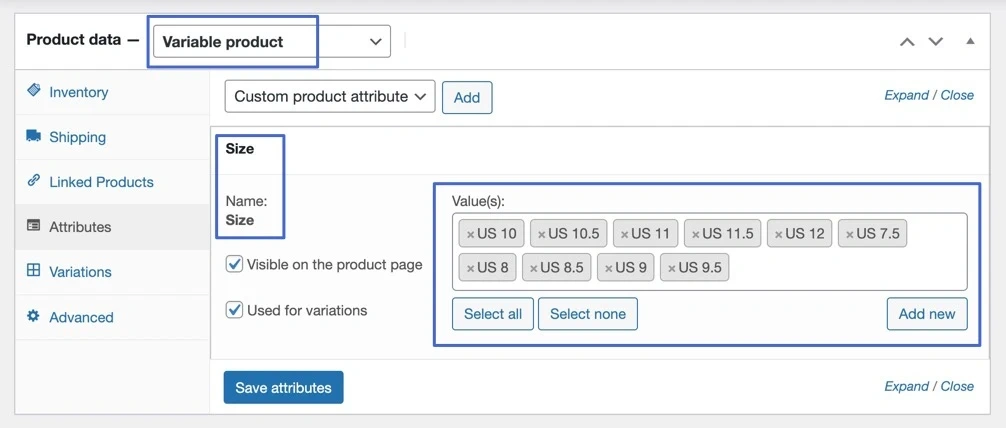Switch to the Variations tab
This screenshot has height=428, width=1006.
(80, 272)
